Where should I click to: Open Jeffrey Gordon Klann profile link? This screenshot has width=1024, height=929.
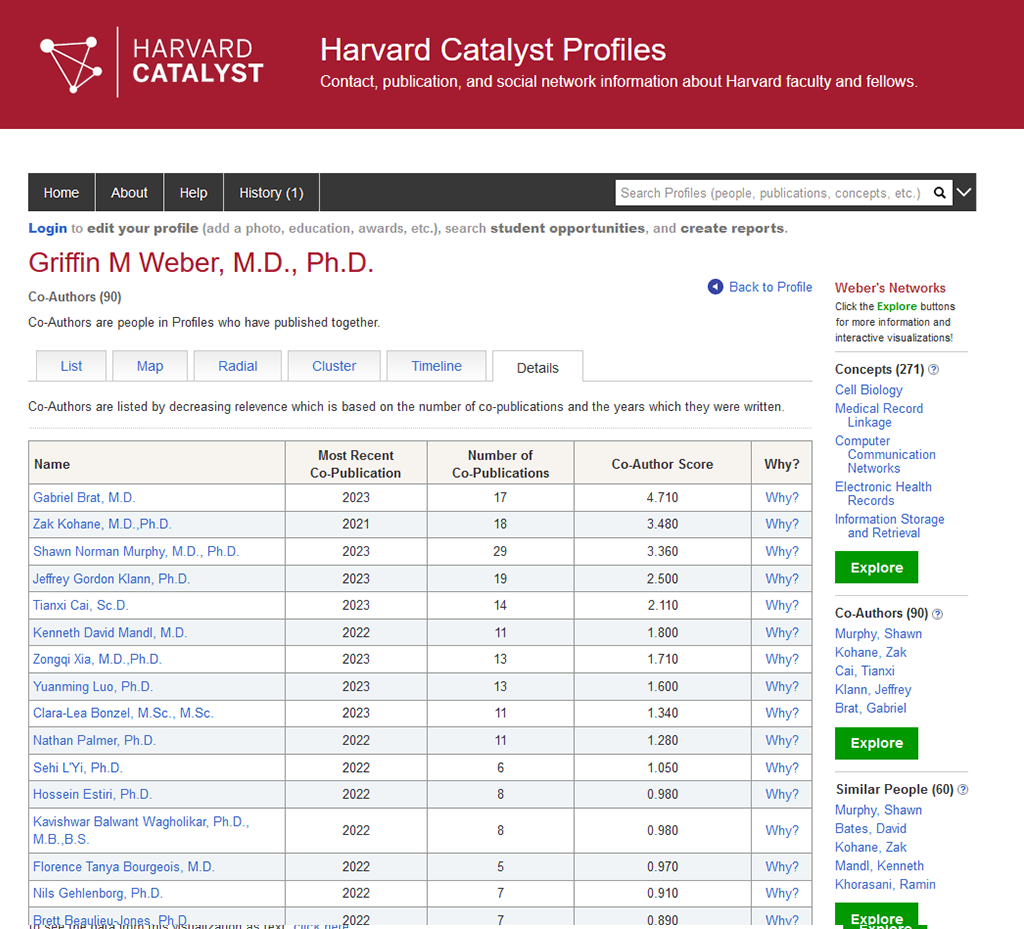[112, 579]
